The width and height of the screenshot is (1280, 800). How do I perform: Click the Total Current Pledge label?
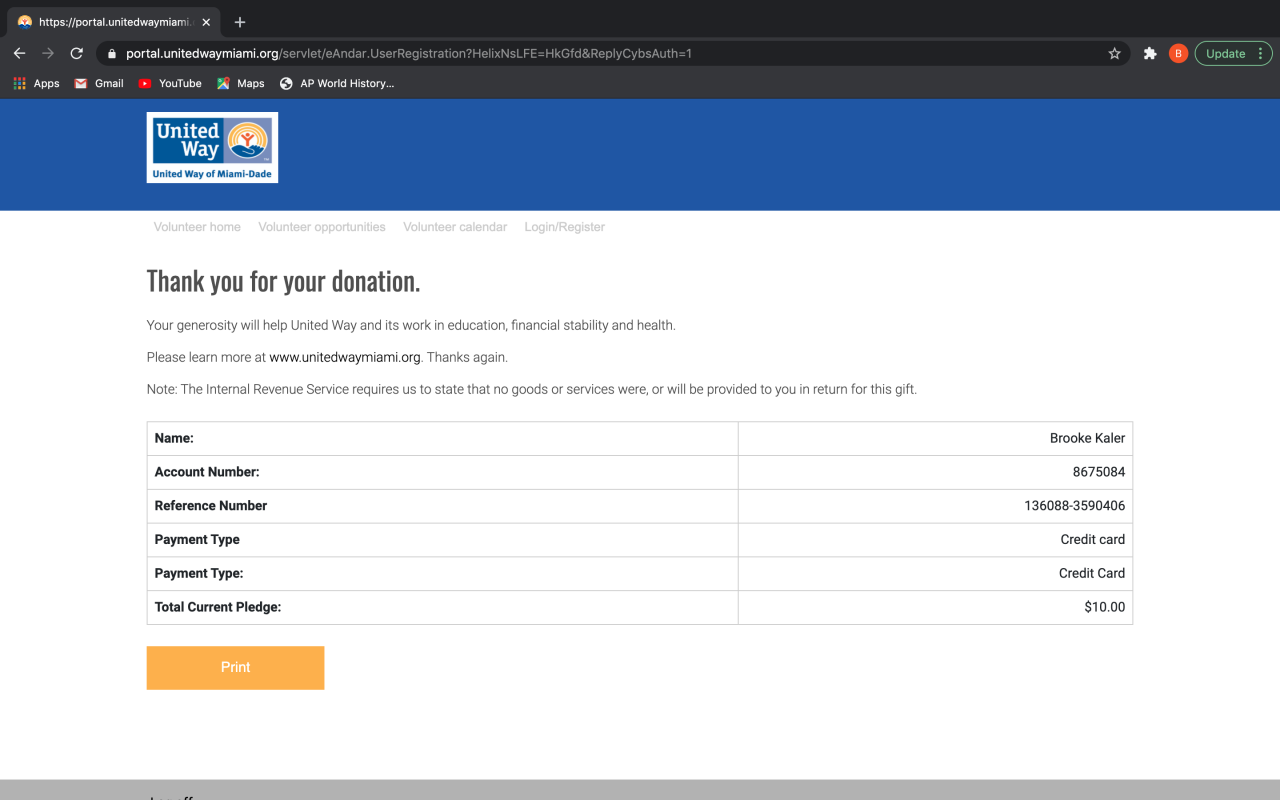tap(218, 607)
